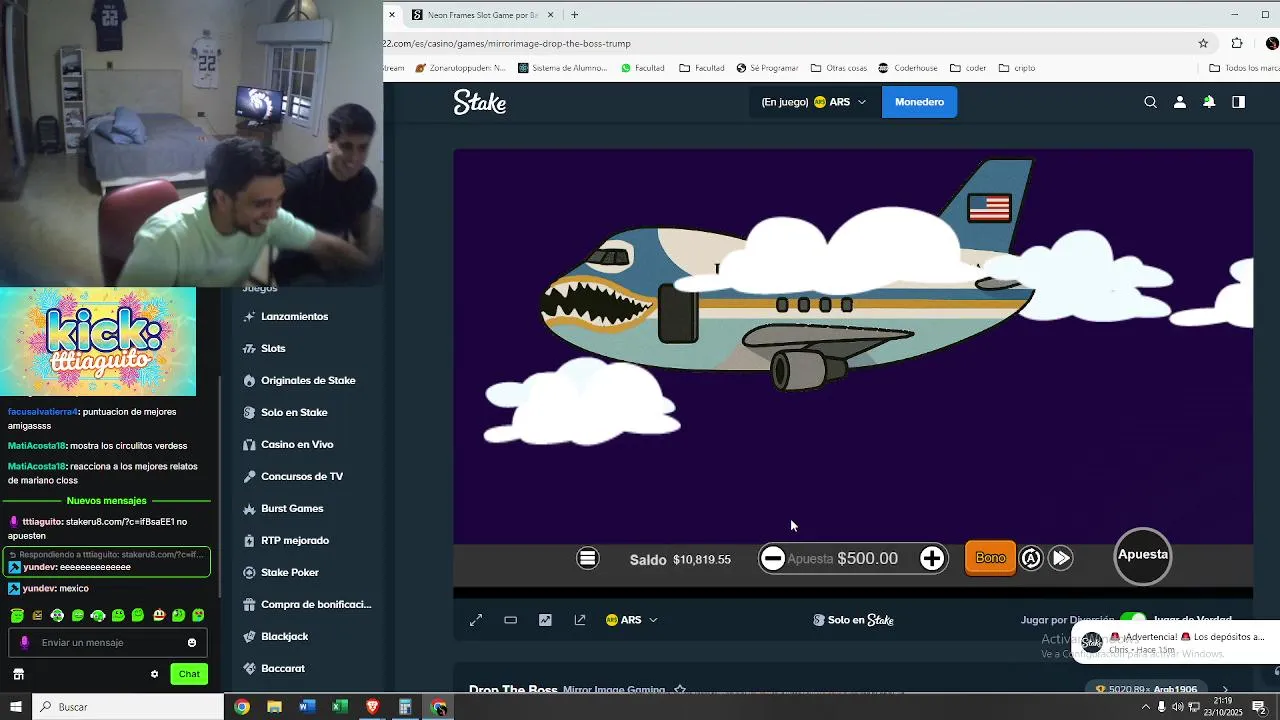
Task: Show hidden system tray icons
Action: 1146,707
